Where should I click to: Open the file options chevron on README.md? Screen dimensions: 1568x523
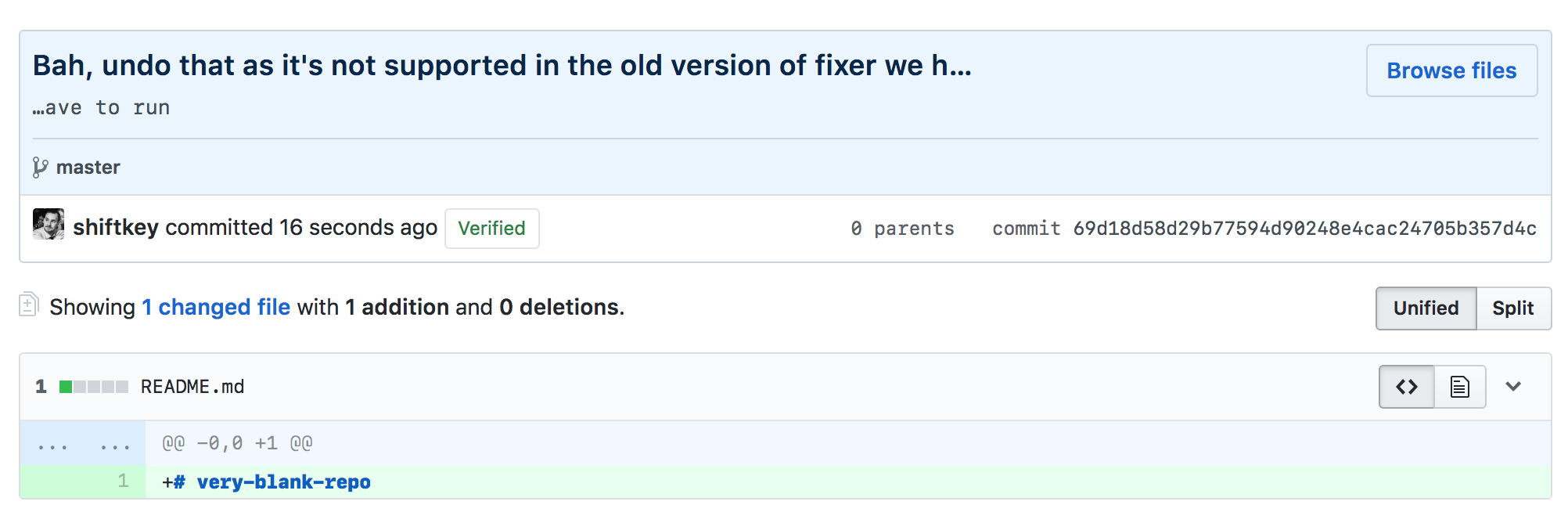(x=1513, y=386)
